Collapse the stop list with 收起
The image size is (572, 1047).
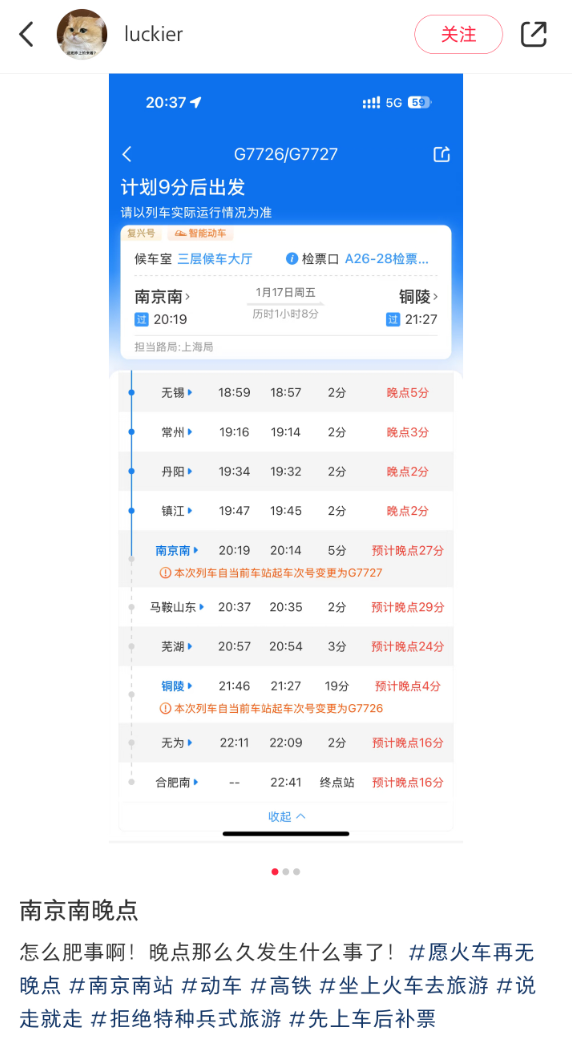tap(286, 816)
